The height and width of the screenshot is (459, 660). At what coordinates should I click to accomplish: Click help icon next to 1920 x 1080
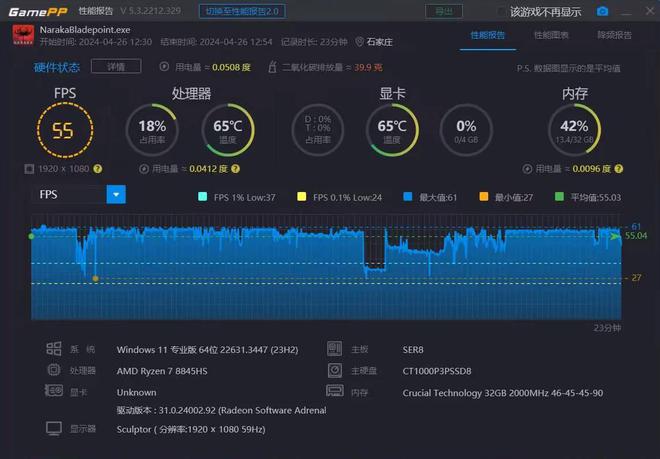pyautogui.click(x=98, y=169)
